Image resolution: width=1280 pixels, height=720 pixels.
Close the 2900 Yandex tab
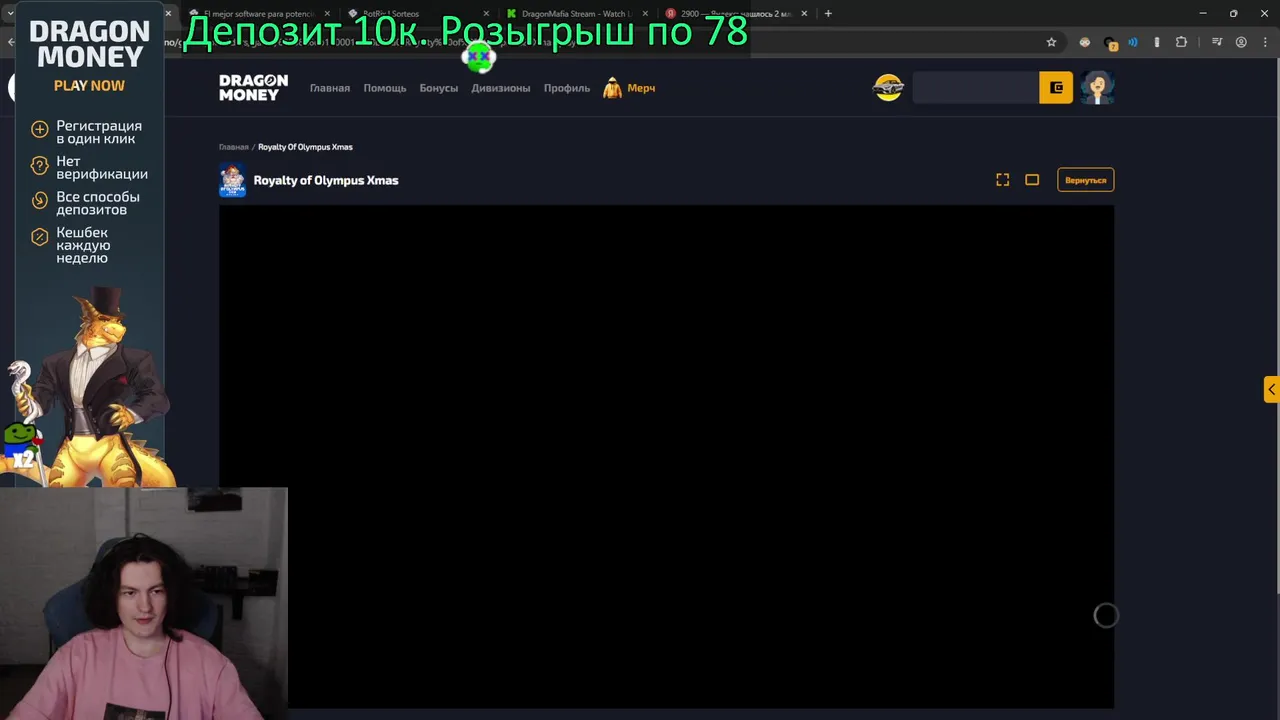pyautogui.click(x=804, y=14)
